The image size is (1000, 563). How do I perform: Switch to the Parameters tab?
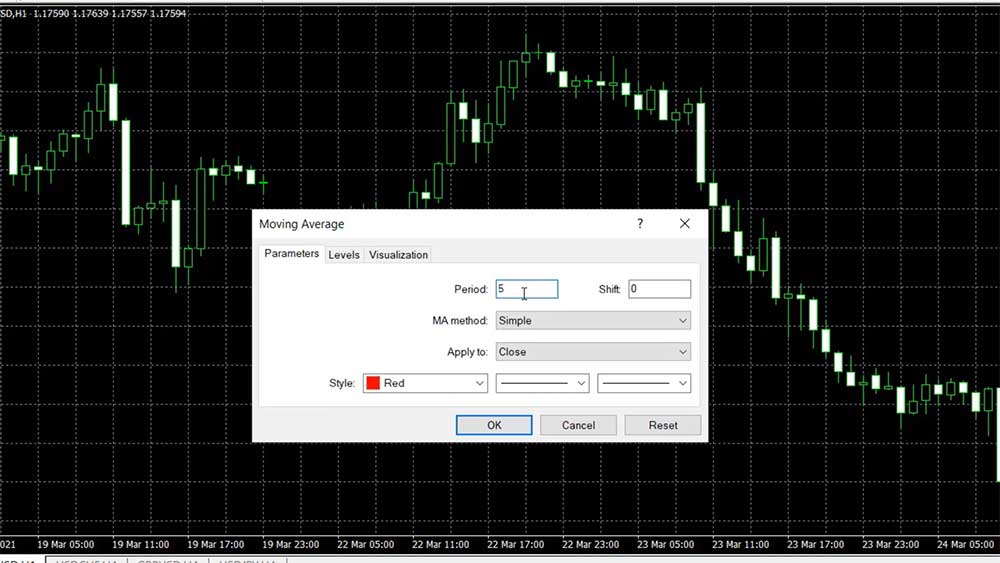[x=291, y=254]
